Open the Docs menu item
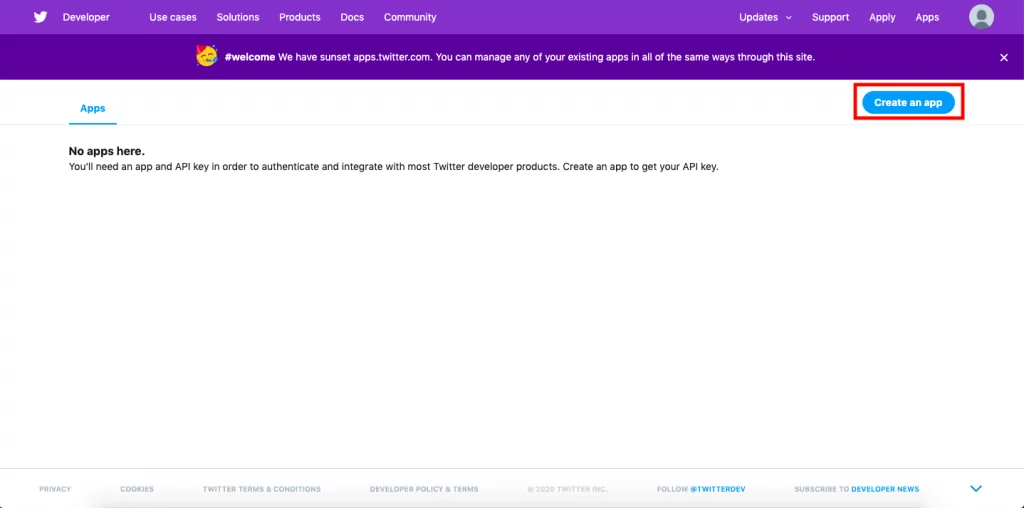 (352, 18)
